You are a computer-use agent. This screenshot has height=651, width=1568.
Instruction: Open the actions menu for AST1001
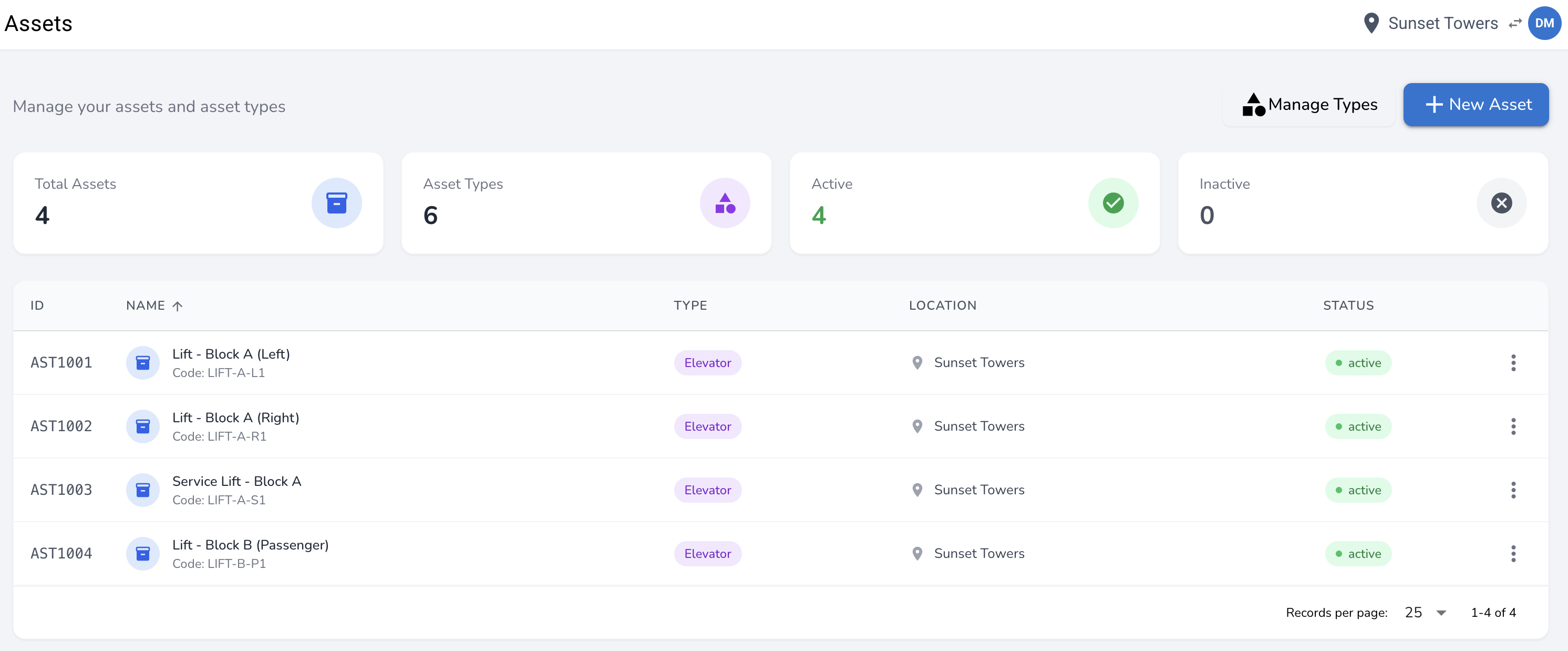coord(1514,362)
